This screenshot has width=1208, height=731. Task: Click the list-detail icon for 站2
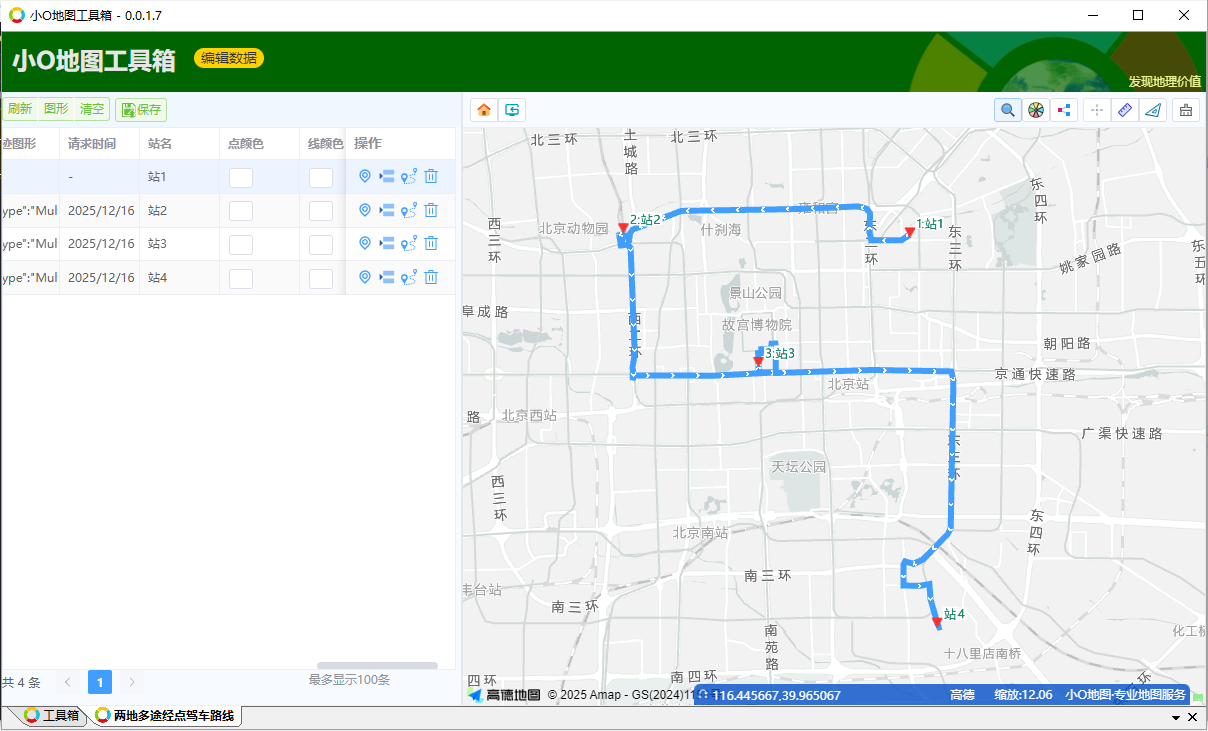387,210
